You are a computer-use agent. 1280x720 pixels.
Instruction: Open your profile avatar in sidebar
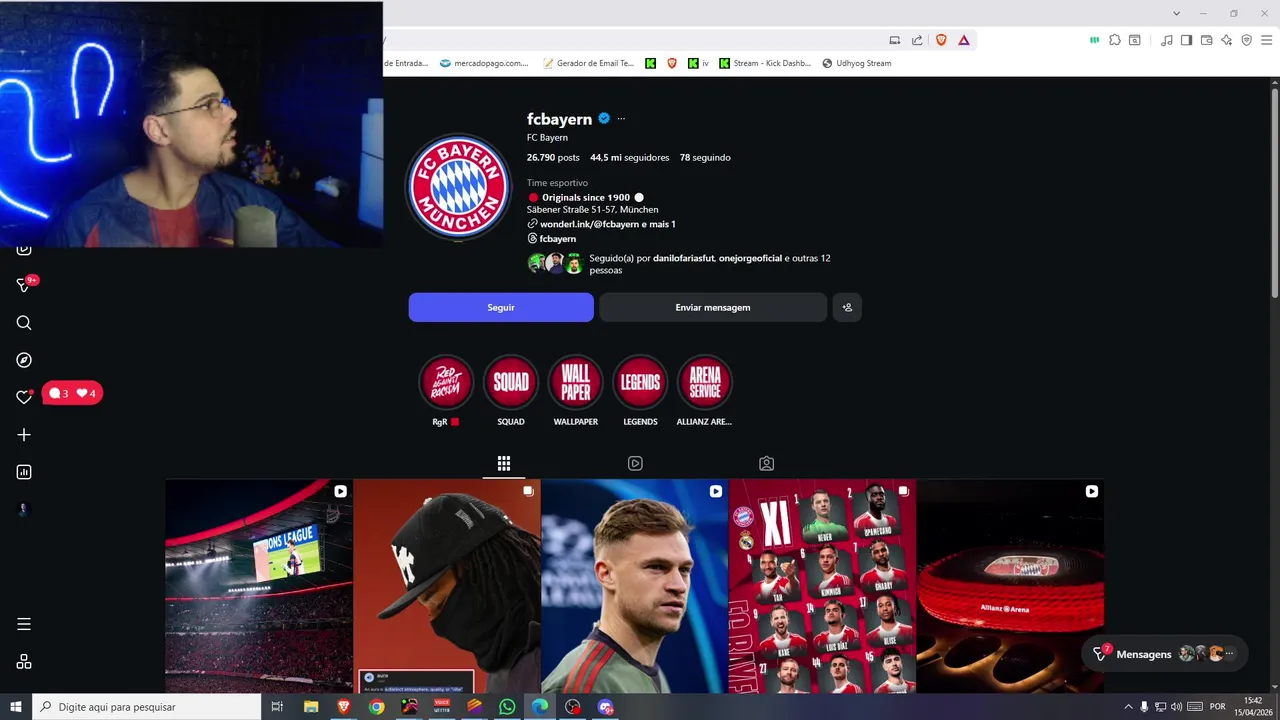(24, 509)
